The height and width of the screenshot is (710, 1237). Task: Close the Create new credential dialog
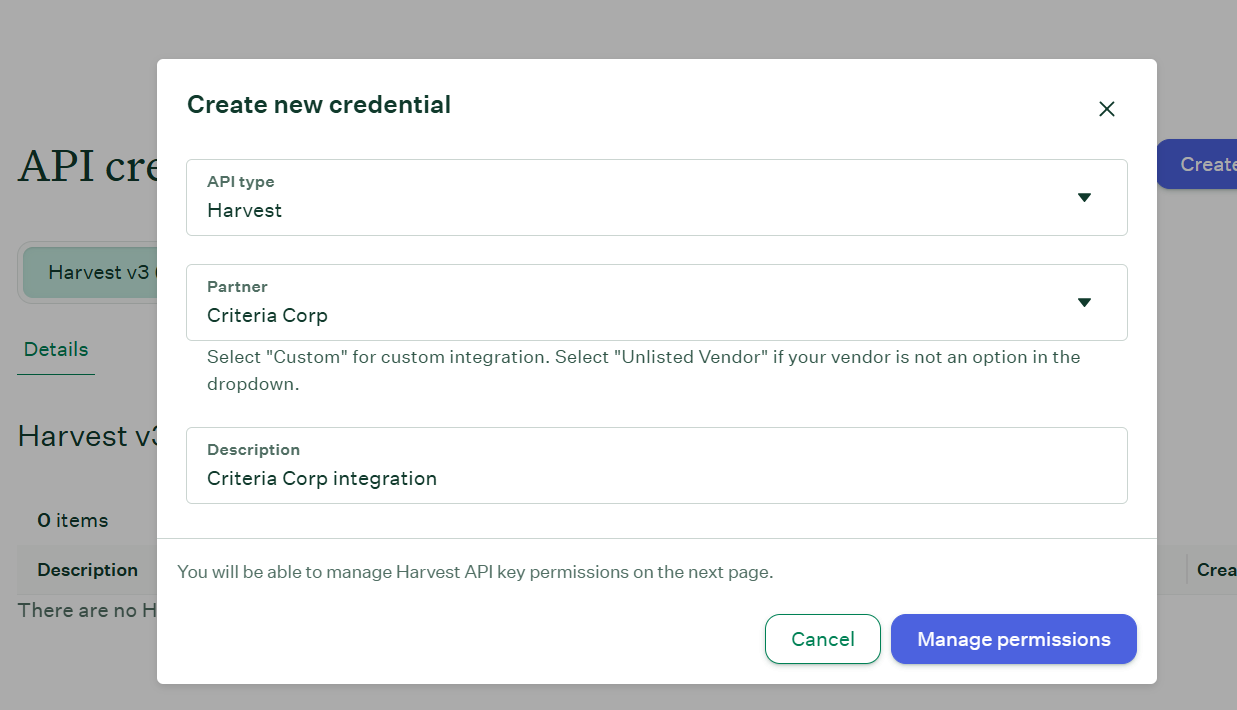(x=1106, y=109)
